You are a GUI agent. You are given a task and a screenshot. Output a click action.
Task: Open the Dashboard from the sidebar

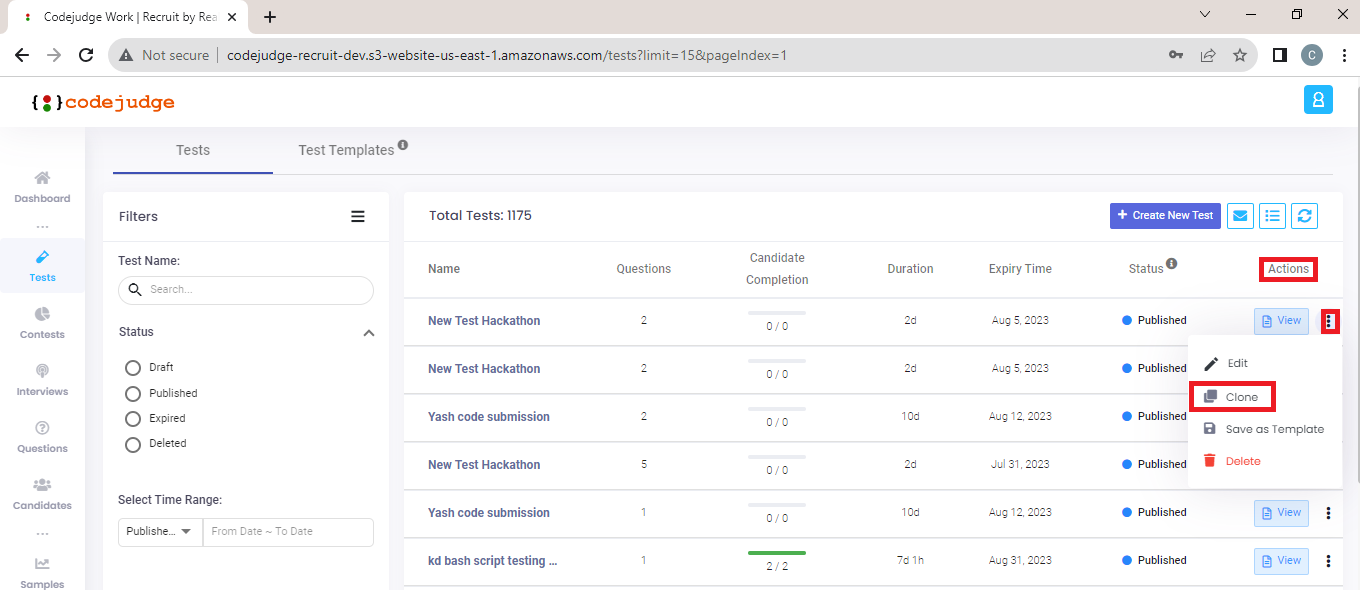(41, 185)
